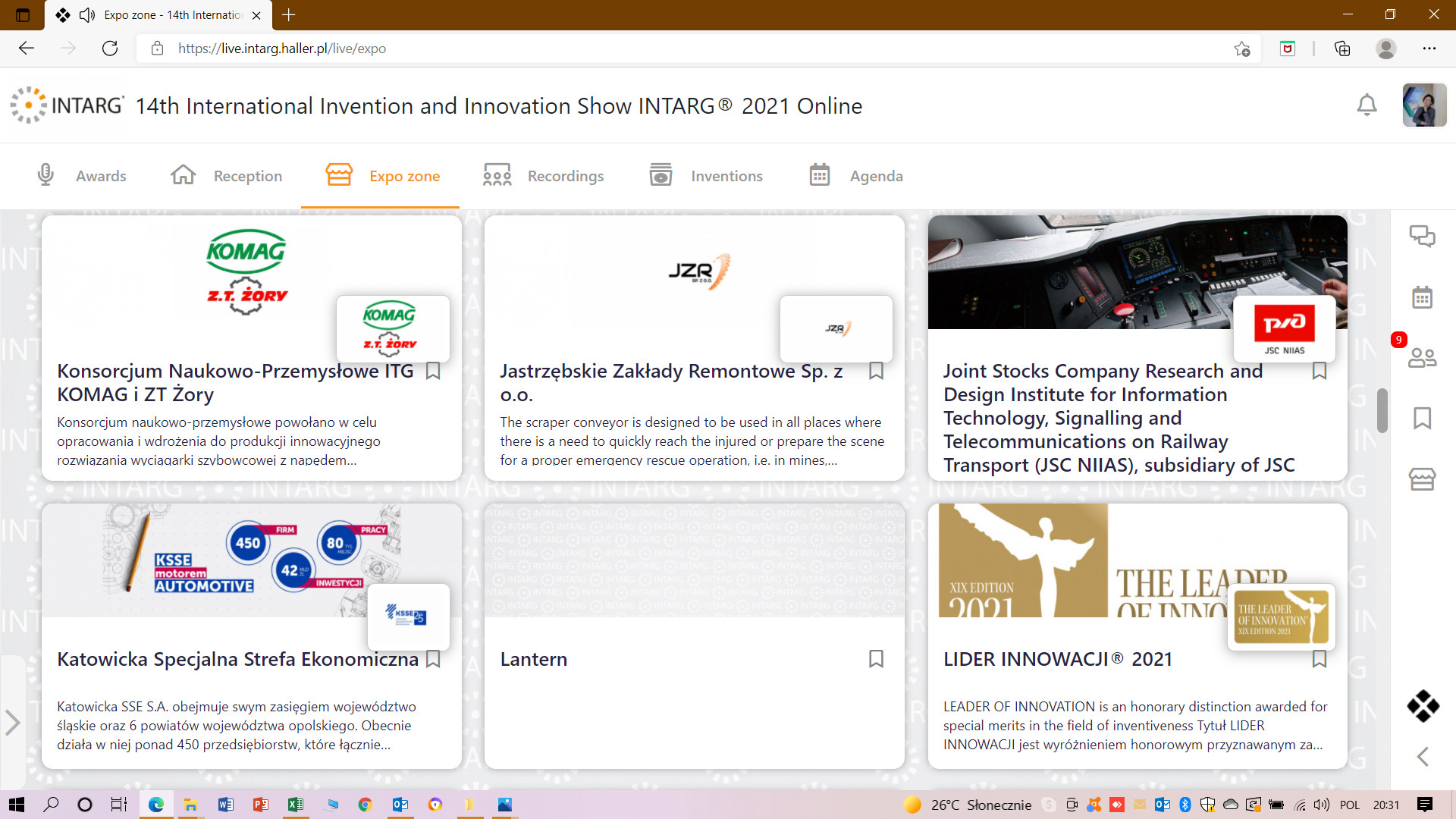
Task: Reload the page
Action: coord(110,49)
